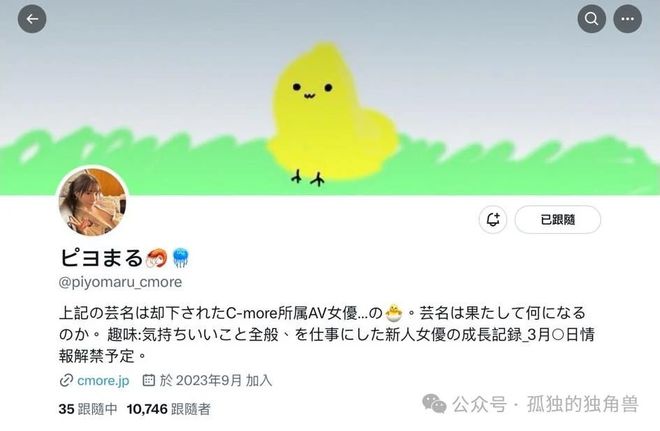
Task: Click the hatching chick emoji in bio
Action: 394,313
